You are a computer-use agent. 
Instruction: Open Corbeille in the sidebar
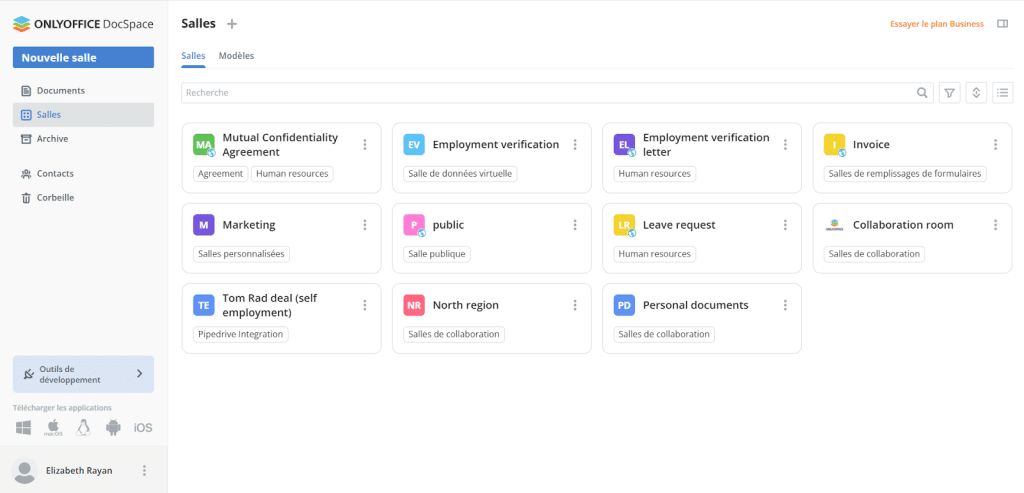[x=55, y=197]
